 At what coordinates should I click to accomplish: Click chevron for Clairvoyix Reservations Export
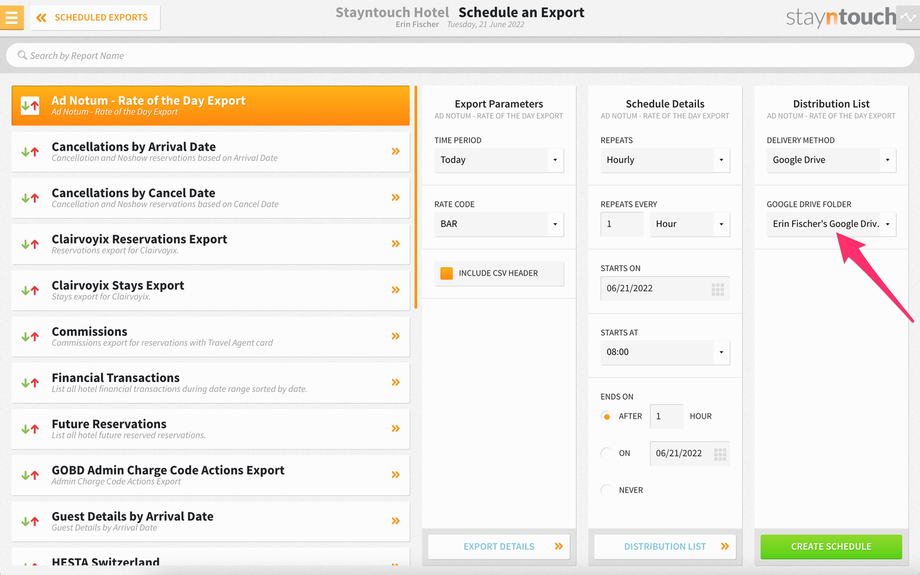click(395, 243)
